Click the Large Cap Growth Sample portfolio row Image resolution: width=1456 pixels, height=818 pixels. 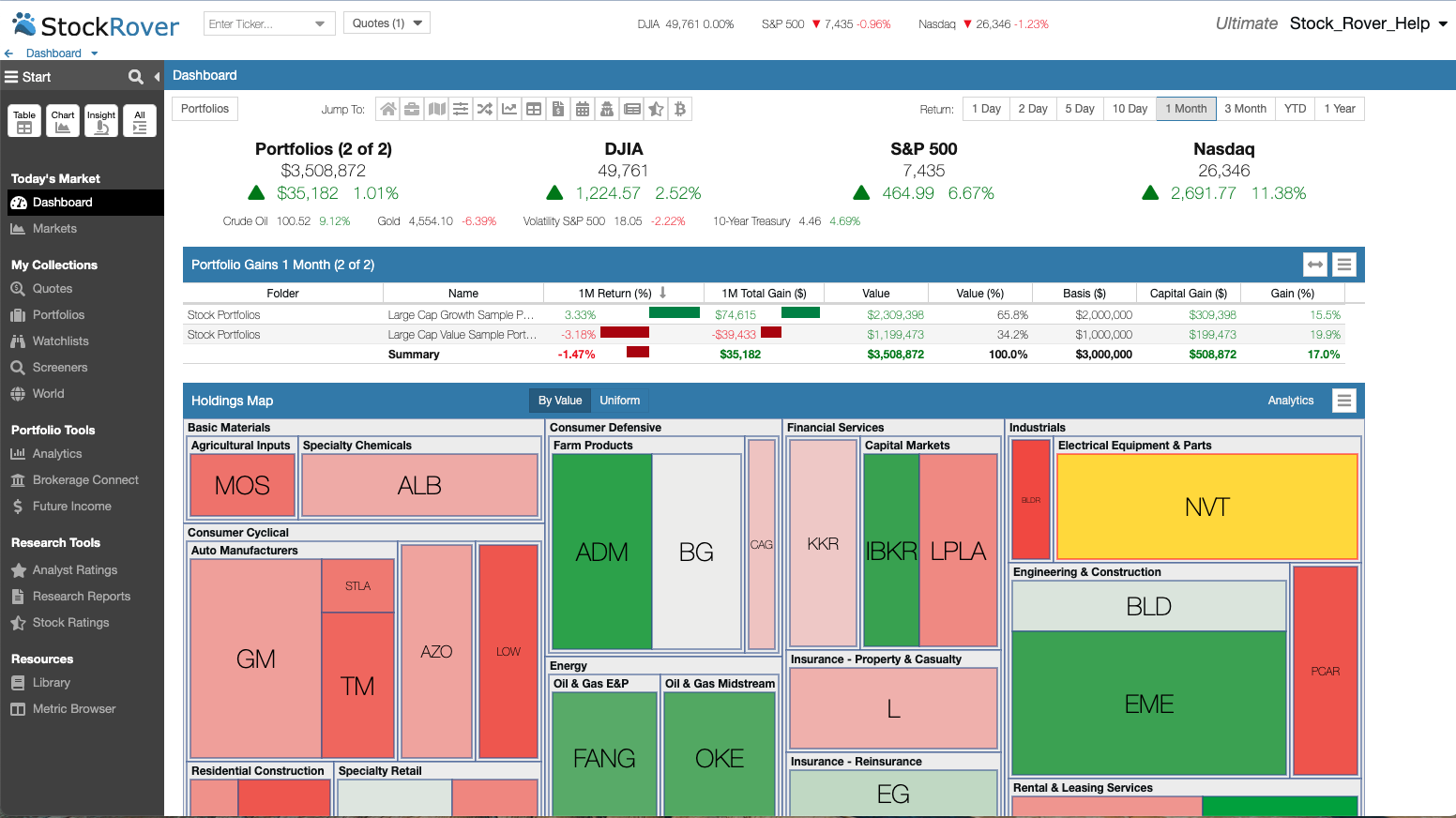(764, 315)
